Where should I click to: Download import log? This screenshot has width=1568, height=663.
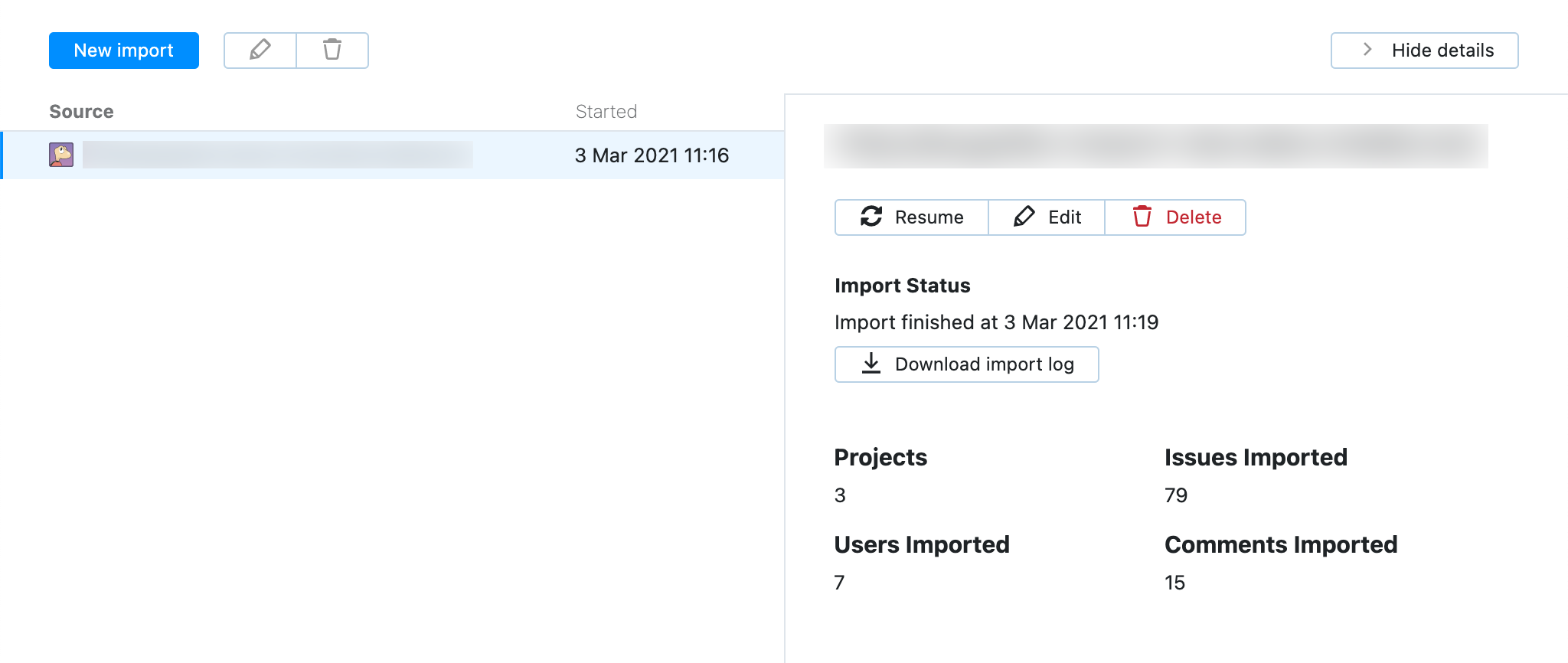point(984,364)
